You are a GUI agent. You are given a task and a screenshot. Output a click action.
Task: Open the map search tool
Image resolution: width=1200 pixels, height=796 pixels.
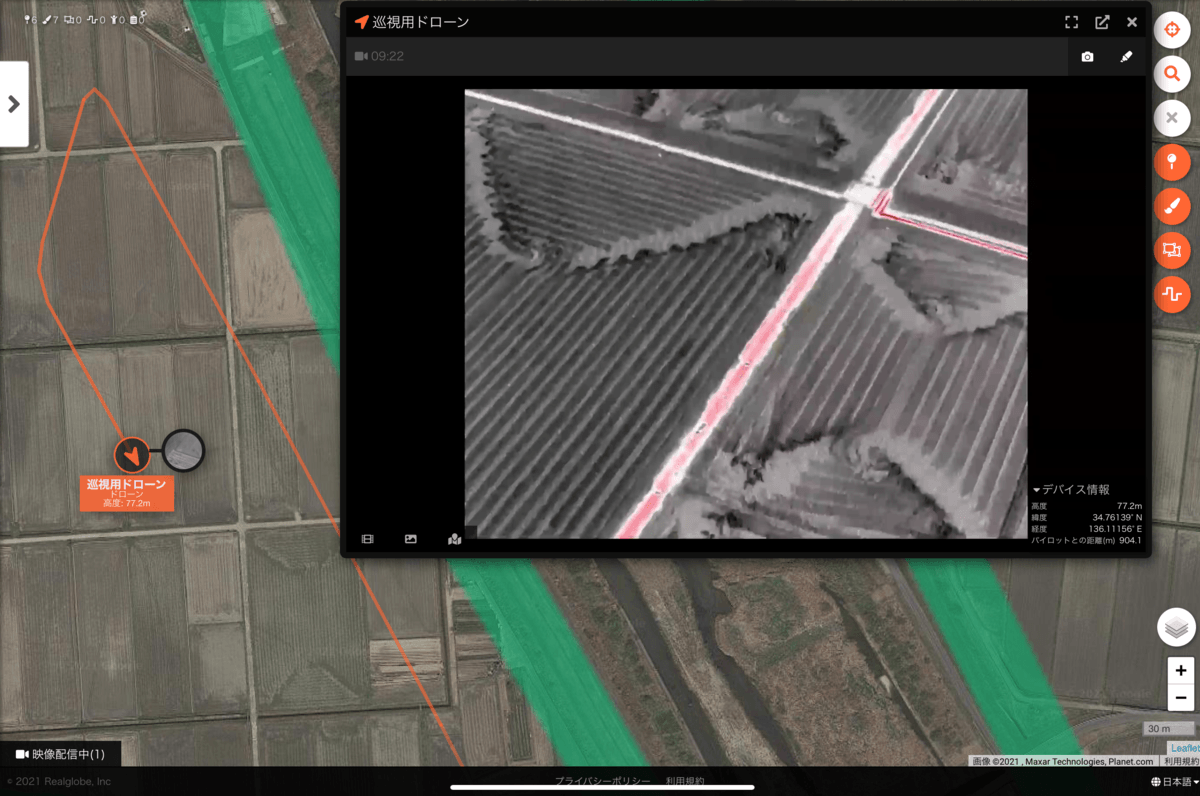coord(1172,74)
